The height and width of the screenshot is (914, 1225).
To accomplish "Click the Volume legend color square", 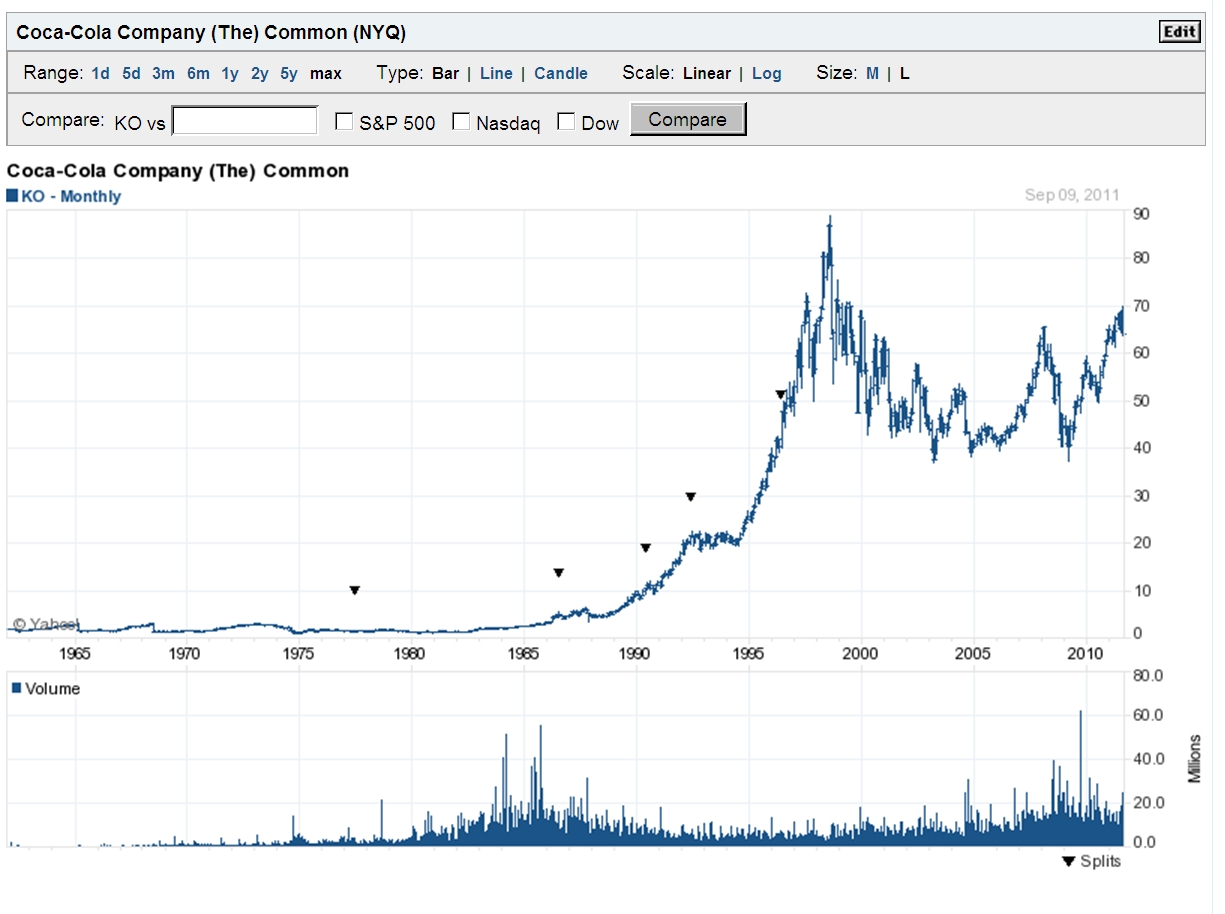I will [15, 688].
